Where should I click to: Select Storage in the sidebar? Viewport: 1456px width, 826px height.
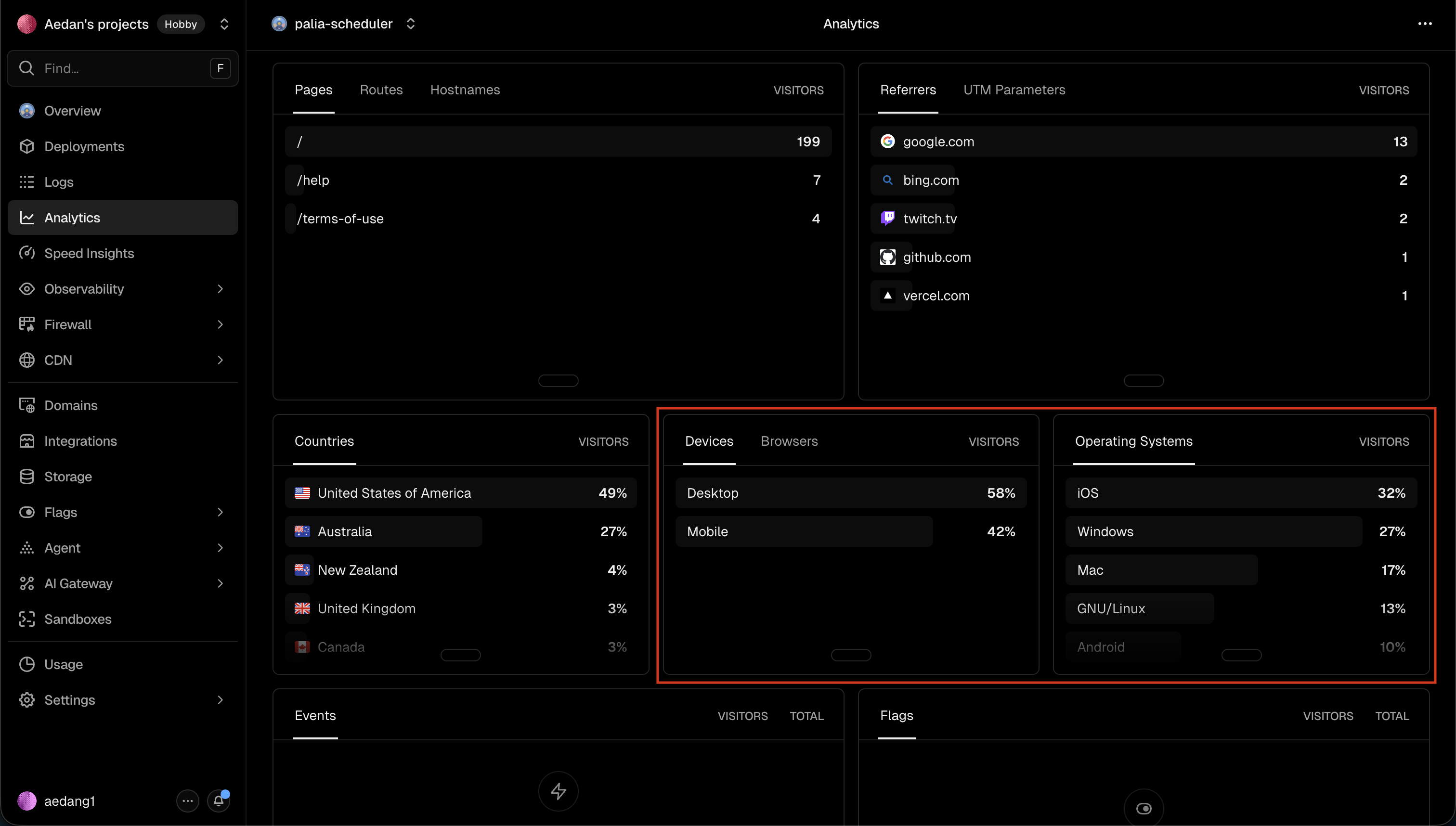[x=68, y=477]
